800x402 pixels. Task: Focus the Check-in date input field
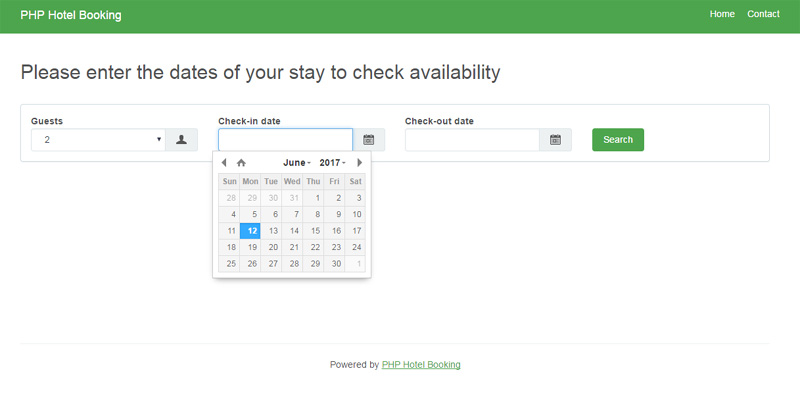point(285,140)
